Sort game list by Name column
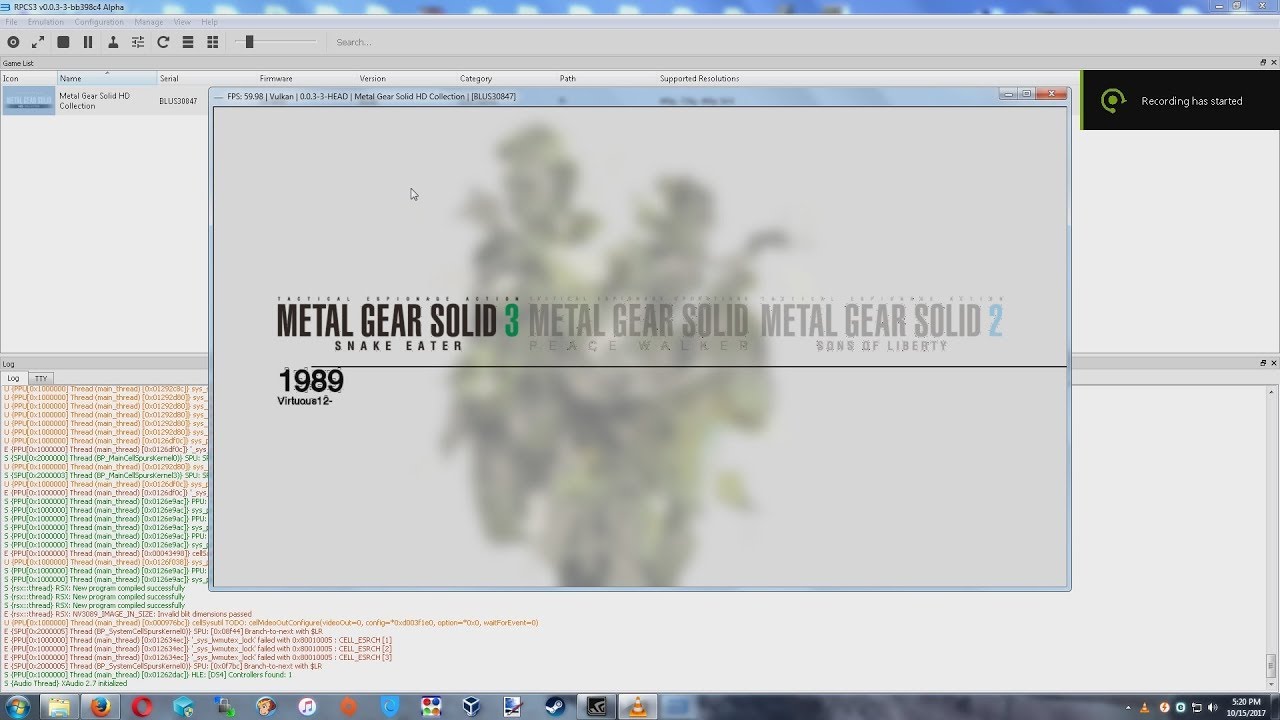This screenshot has width=1280, height=720. (x=107, y=78)
